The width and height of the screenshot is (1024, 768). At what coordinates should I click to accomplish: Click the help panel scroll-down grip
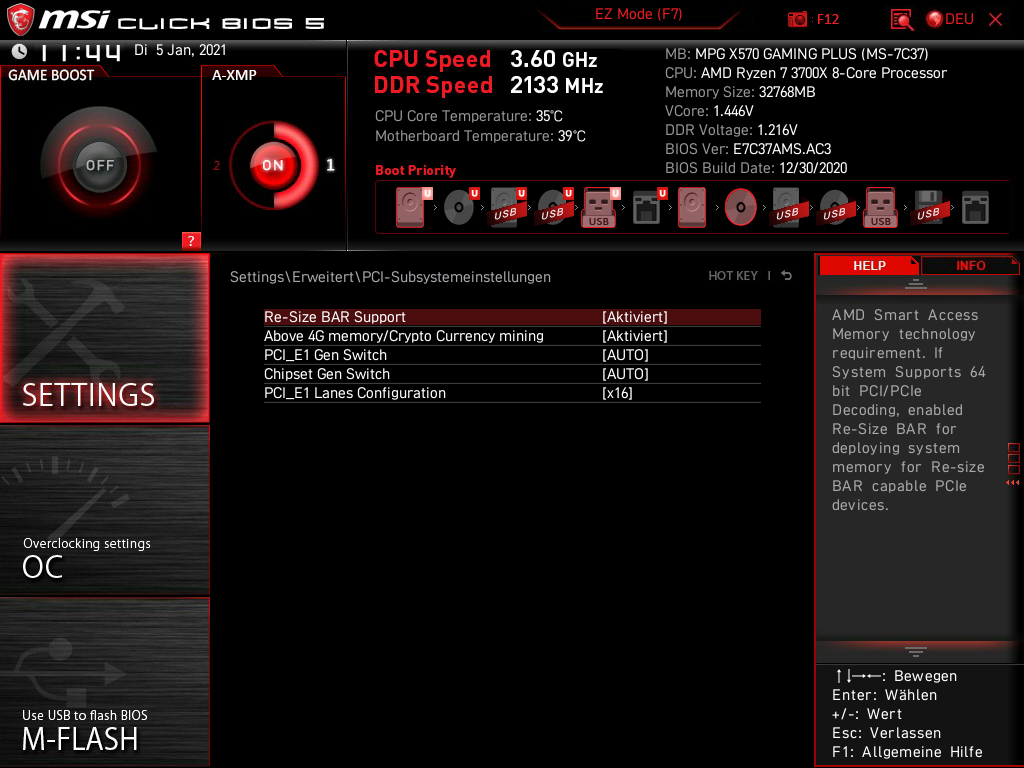(x=916, y=652)
